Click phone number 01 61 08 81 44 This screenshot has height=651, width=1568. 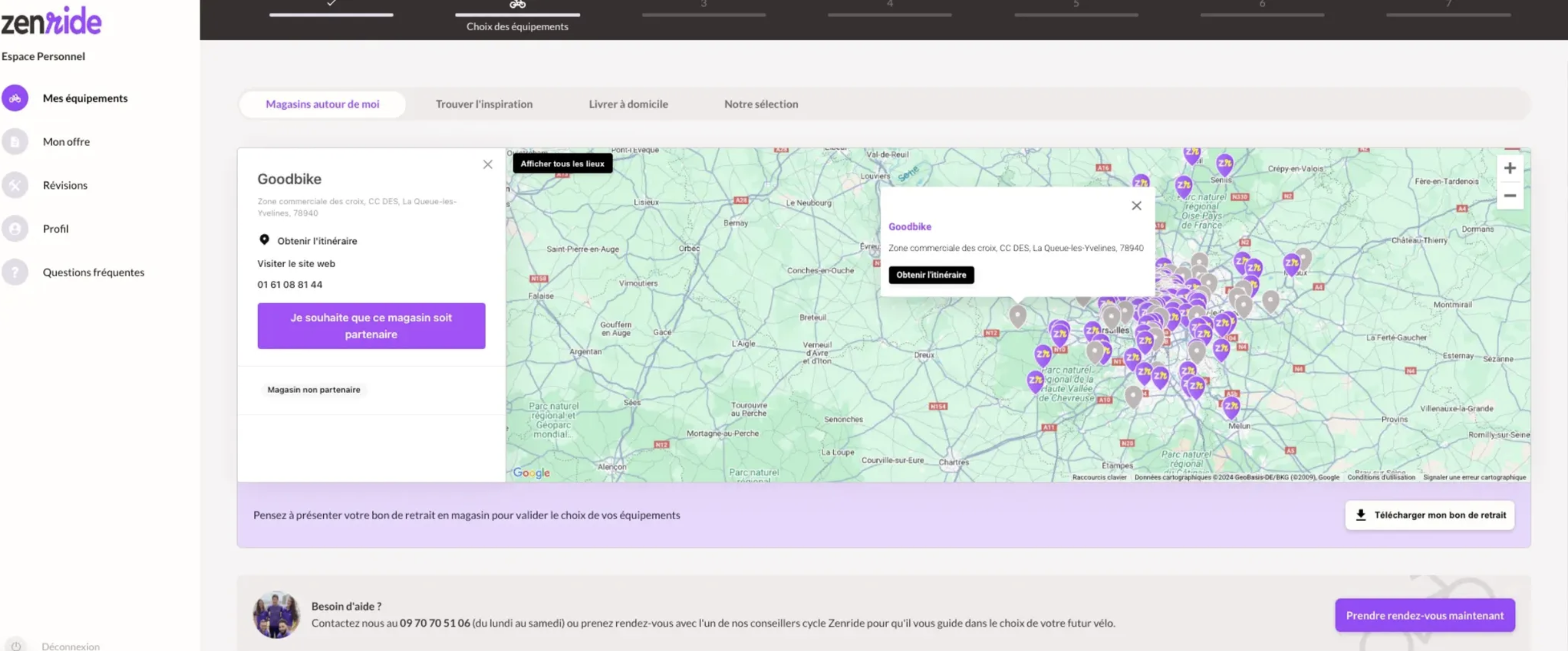point(290,284)
